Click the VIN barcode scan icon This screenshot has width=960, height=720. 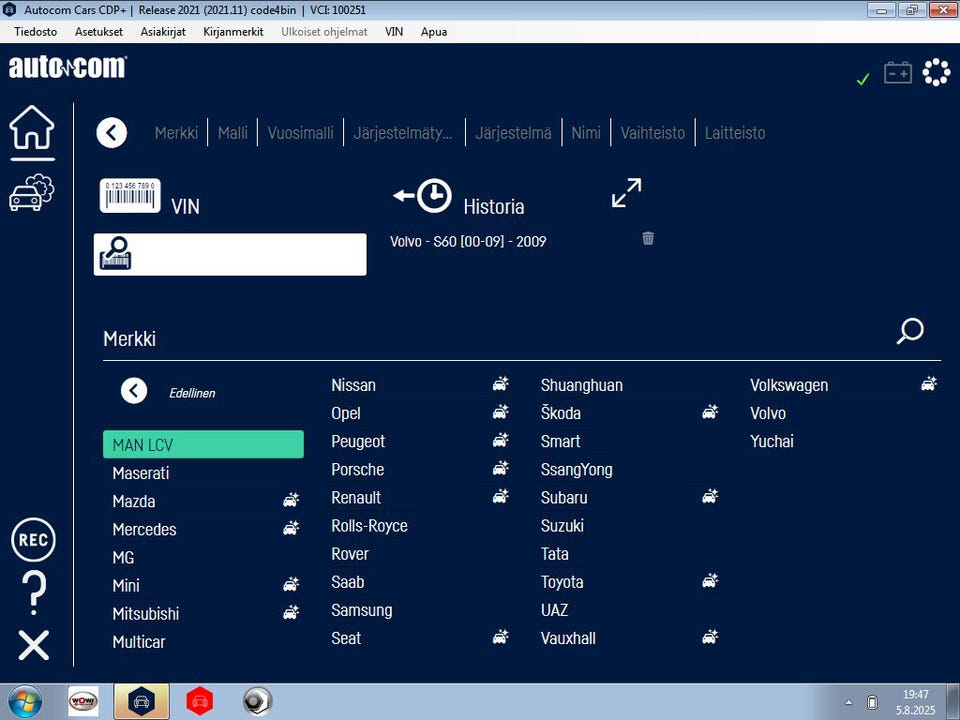tap(130, 196)
